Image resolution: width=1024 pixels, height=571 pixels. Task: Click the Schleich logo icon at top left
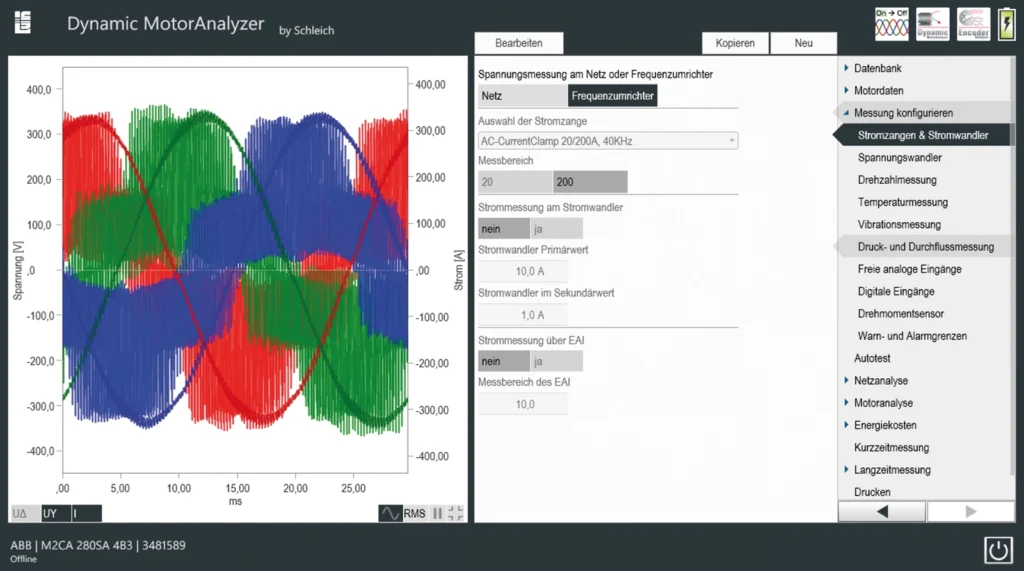click(22, 22)
